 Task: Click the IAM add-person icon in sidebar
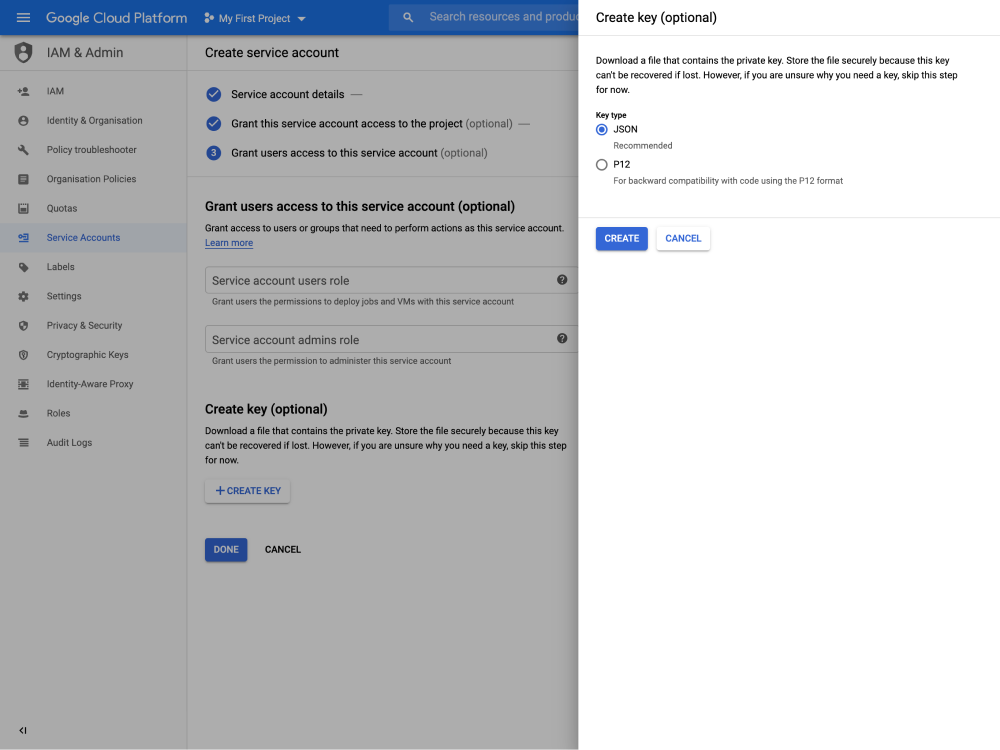[23, 91]
